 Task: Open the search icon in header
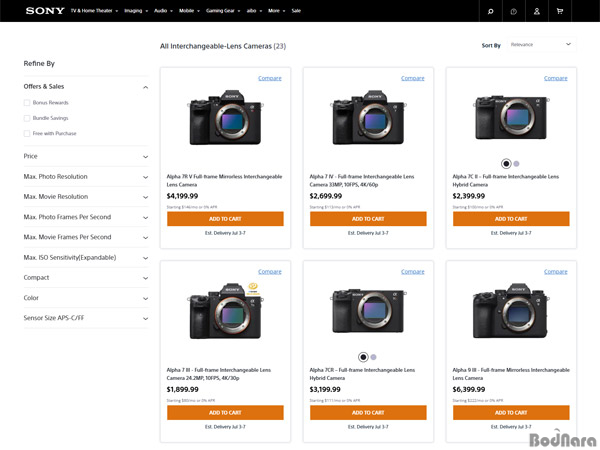point(491,11)
